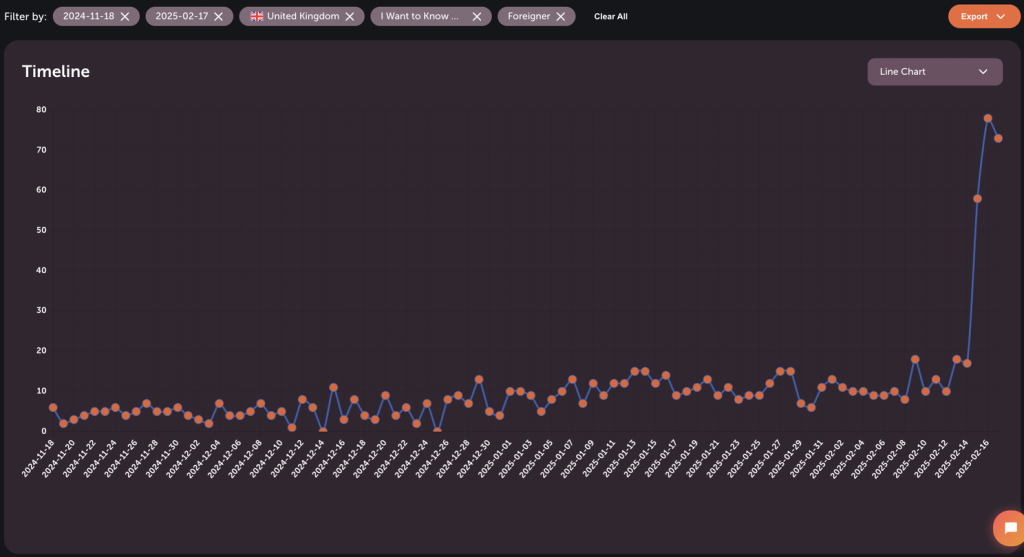Click the 2024-11-18 axis date label
Viewport: 1024px width, 557px height.
tap(37, 459)
